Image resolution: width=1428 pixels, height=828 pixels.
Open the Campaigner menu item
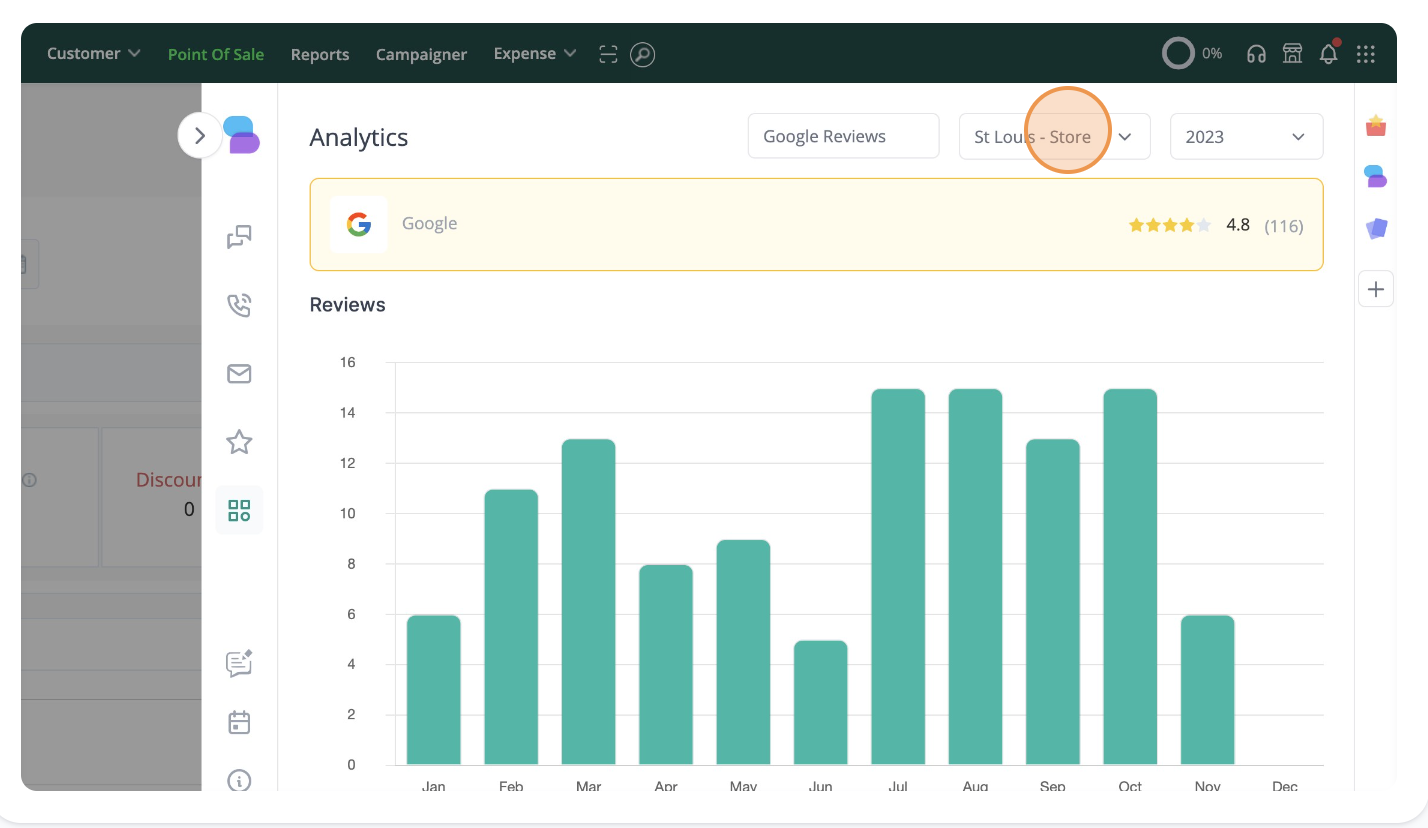click(x=421, y=55)
